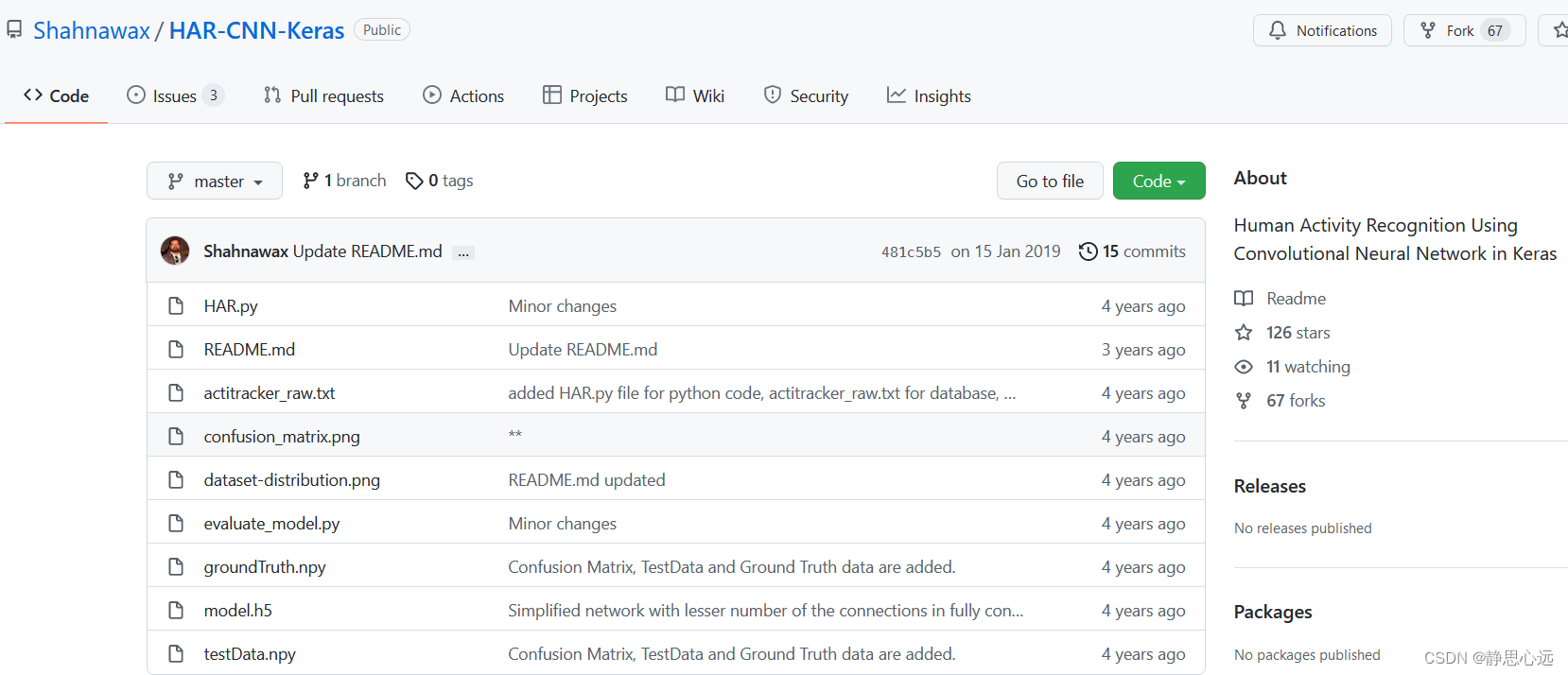Image resolution: width=1568 pixels, height=675 pixels.
Task: Click the star icon beside 126 stars
Action: point(1244,333)
